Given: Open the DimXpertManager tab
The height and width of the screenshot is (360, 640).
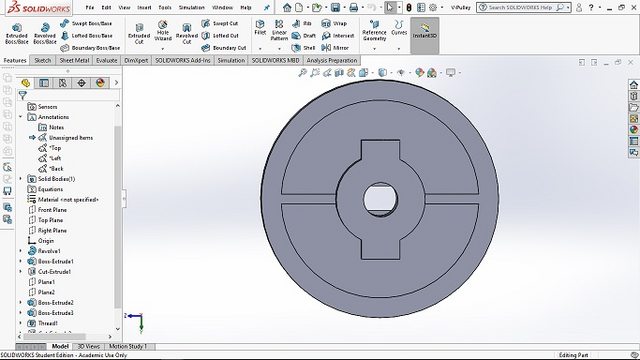Looking at the screenshot, I should coord(81,83).
